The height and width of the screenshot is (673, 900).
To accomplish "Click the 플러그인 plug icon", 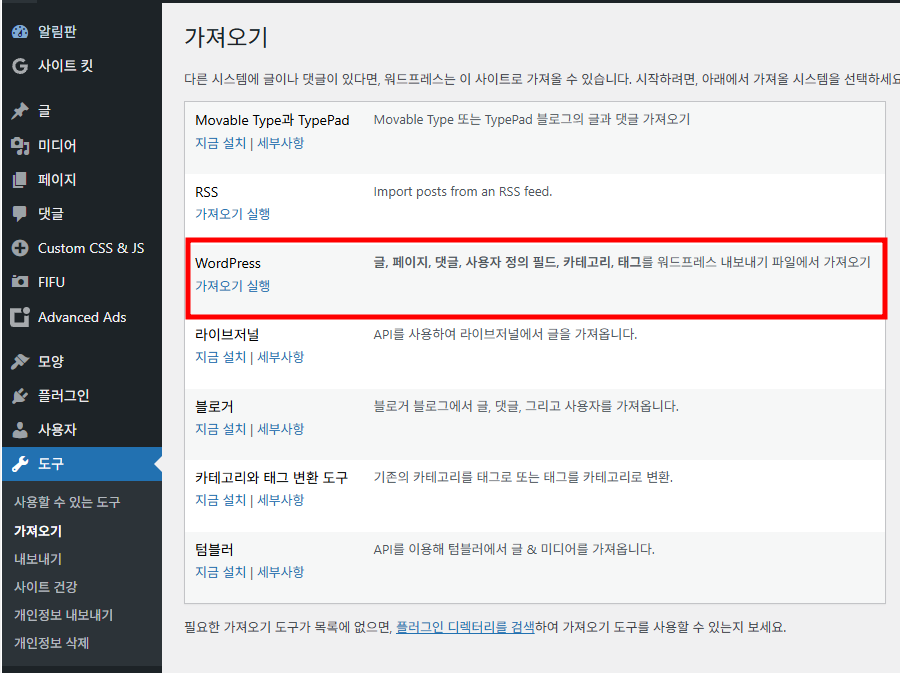I will pyautogui.click(x=20, y=395).
